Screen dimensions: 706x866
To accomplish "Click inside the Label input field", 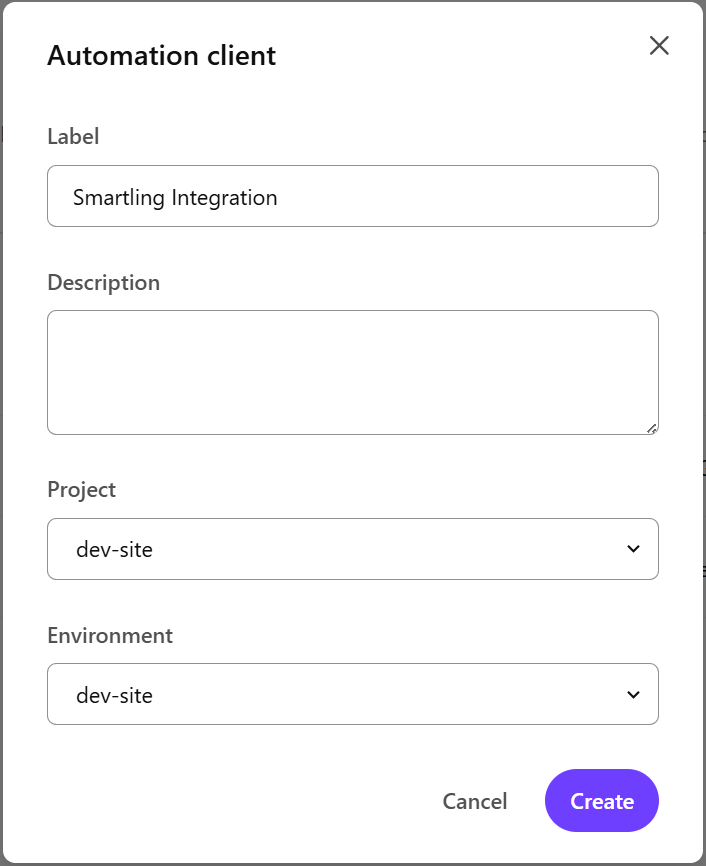I will tap(352, 196).
